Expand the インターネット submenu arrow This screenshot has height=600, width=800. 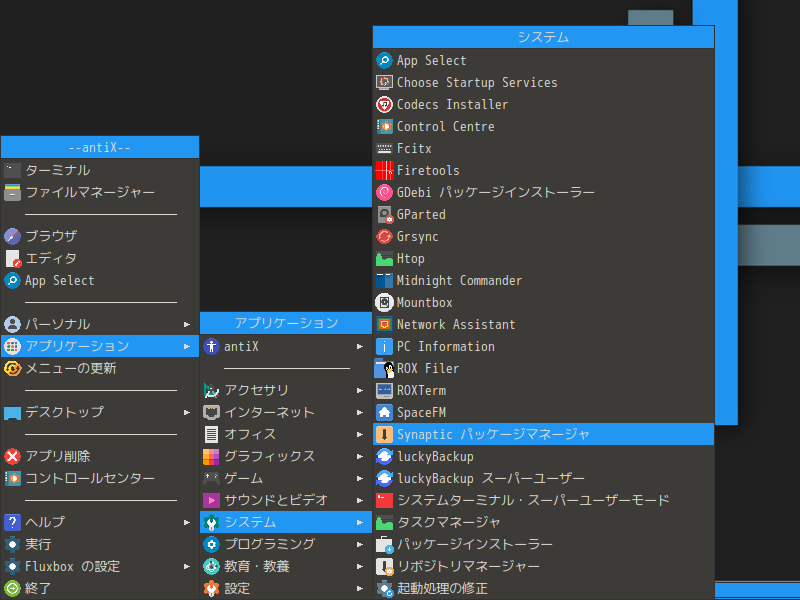coord(360,412)
